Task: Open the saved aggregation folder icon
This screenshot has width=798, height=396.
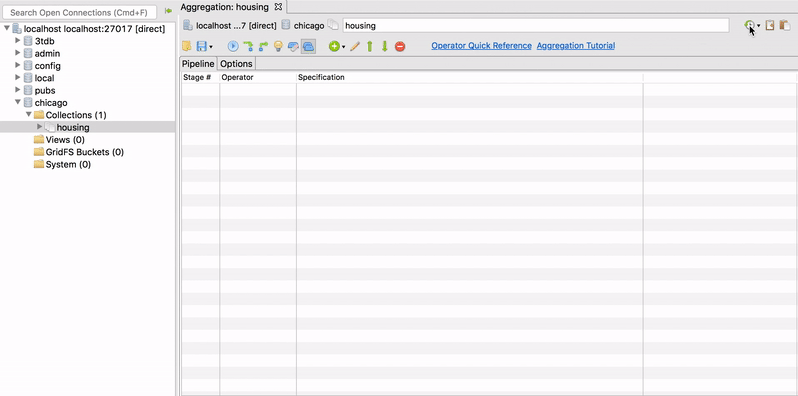Action: click(x=187, y=46)
